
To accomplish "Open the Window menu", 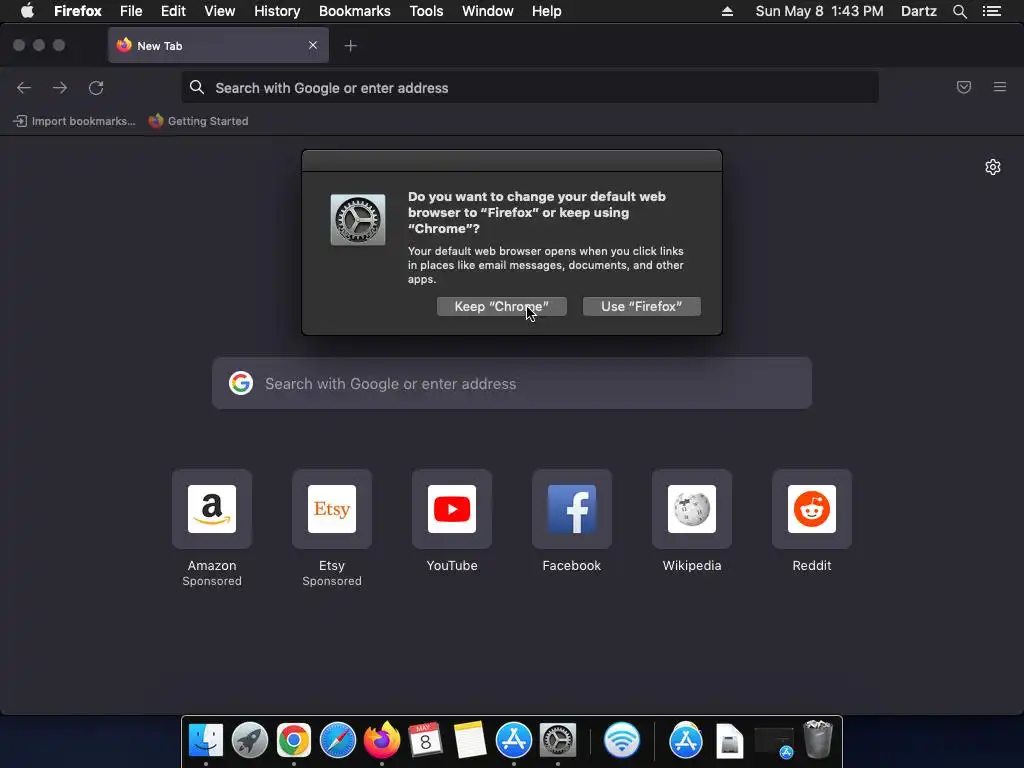I will point(488,11).
